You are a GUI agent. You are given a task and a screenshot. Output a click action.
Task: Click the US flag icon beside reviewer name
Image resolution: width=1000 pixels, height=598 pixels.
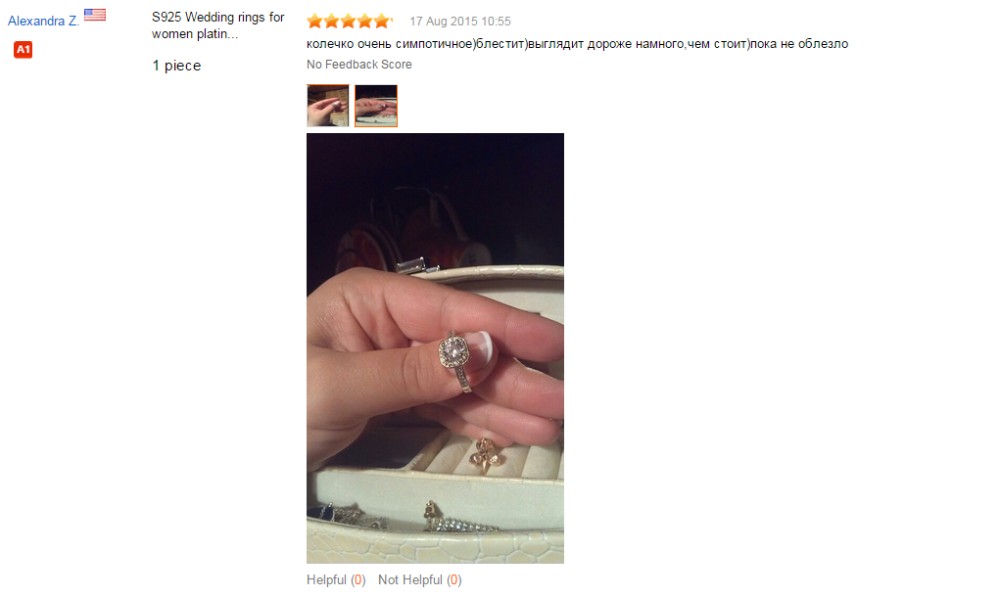(x=95, y=15)
